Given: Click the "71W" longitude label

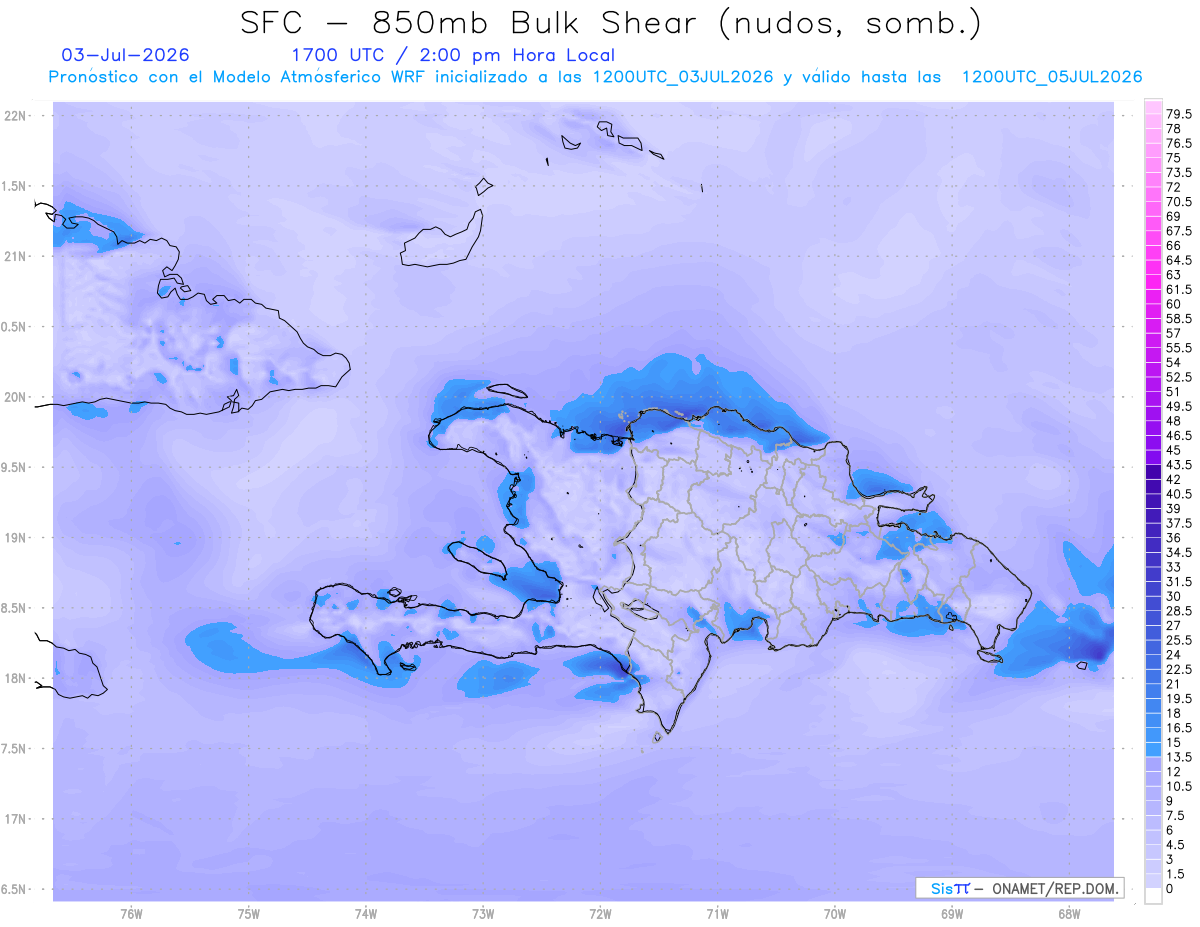Looking at the screenshot, I should pyautogui.click(x=717, y=913).
